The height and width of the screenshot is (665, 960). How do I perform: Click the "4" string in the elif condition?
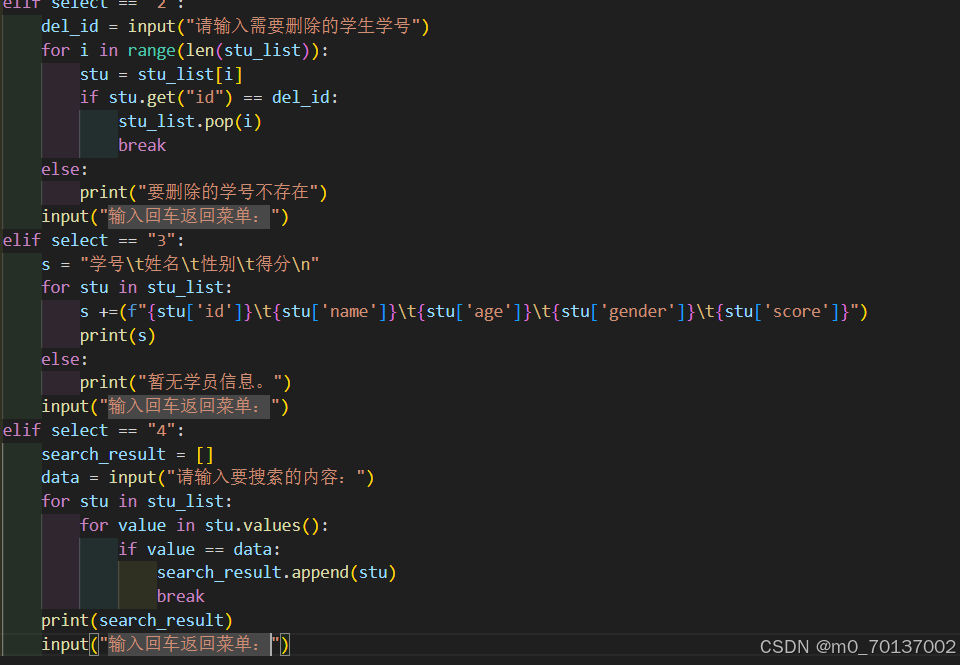(162, 430)
